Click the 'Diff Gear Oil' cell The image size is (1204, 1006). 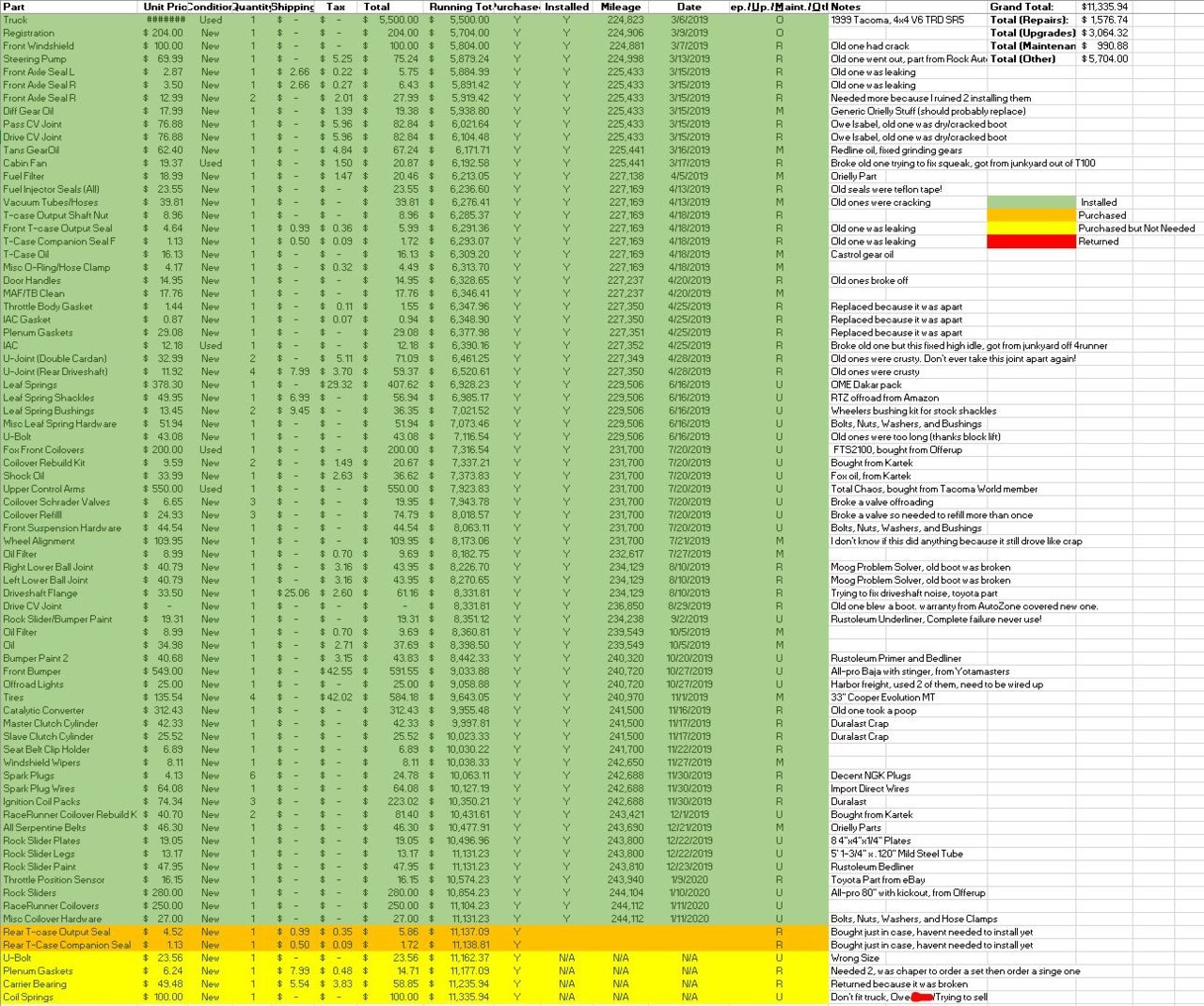click(x=71, y=111)
